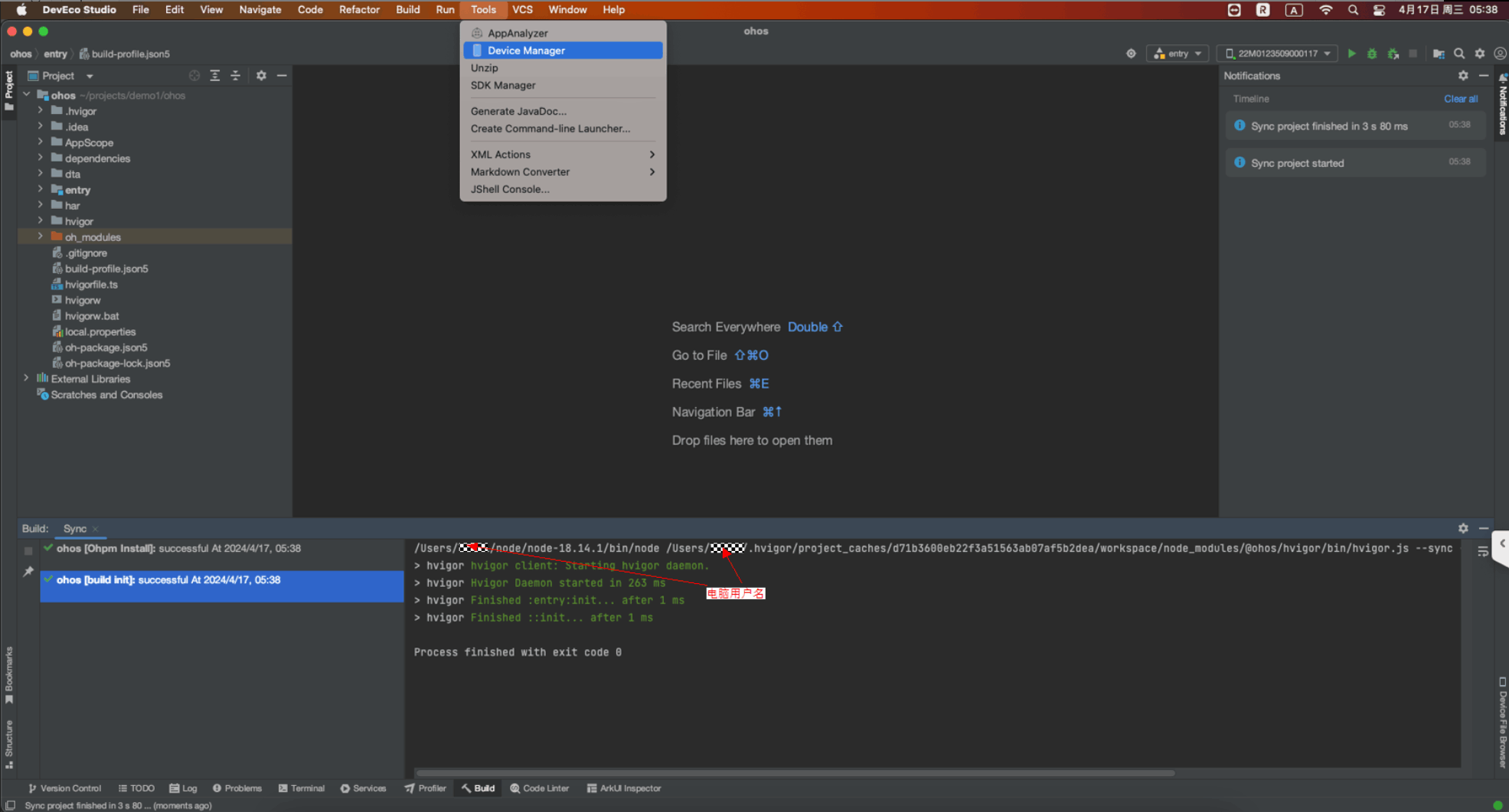Viewport: 1509px width, 812px height.
Task: Click the gray stop button in toolbar
Action: point(1413,54)
